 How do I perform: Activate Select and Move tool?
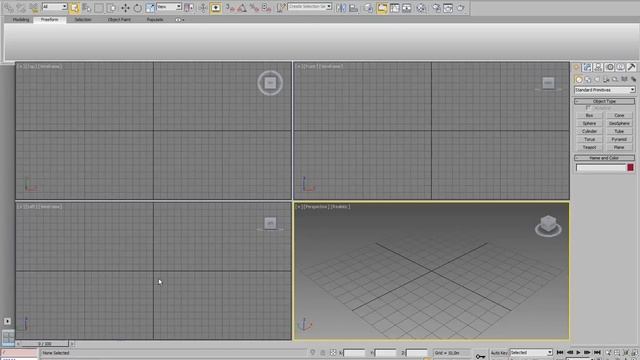pyautogui.click(x=125, y=7)
